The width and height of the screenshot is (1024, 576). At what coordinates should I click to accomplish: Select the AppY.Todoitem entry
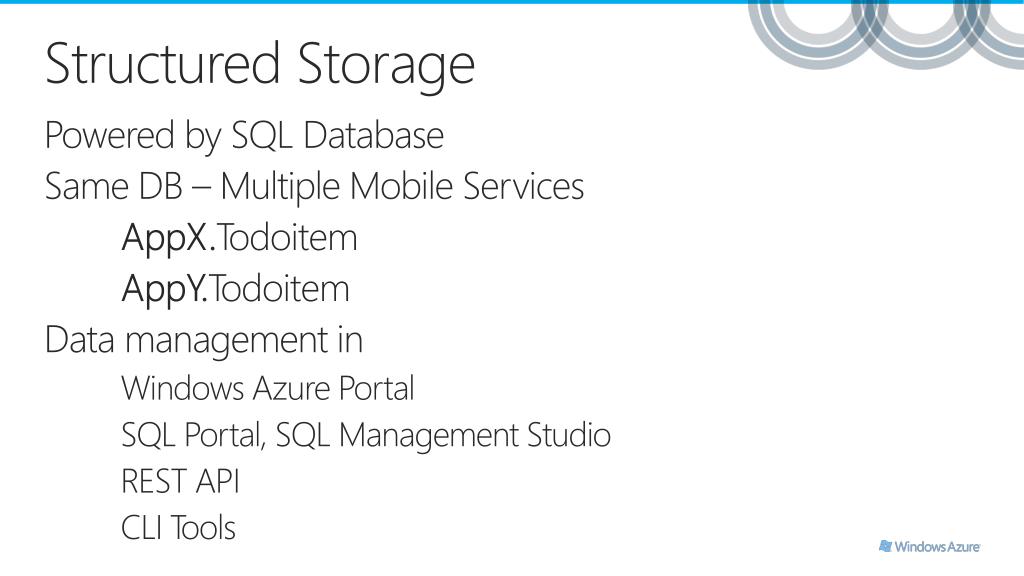236,289
